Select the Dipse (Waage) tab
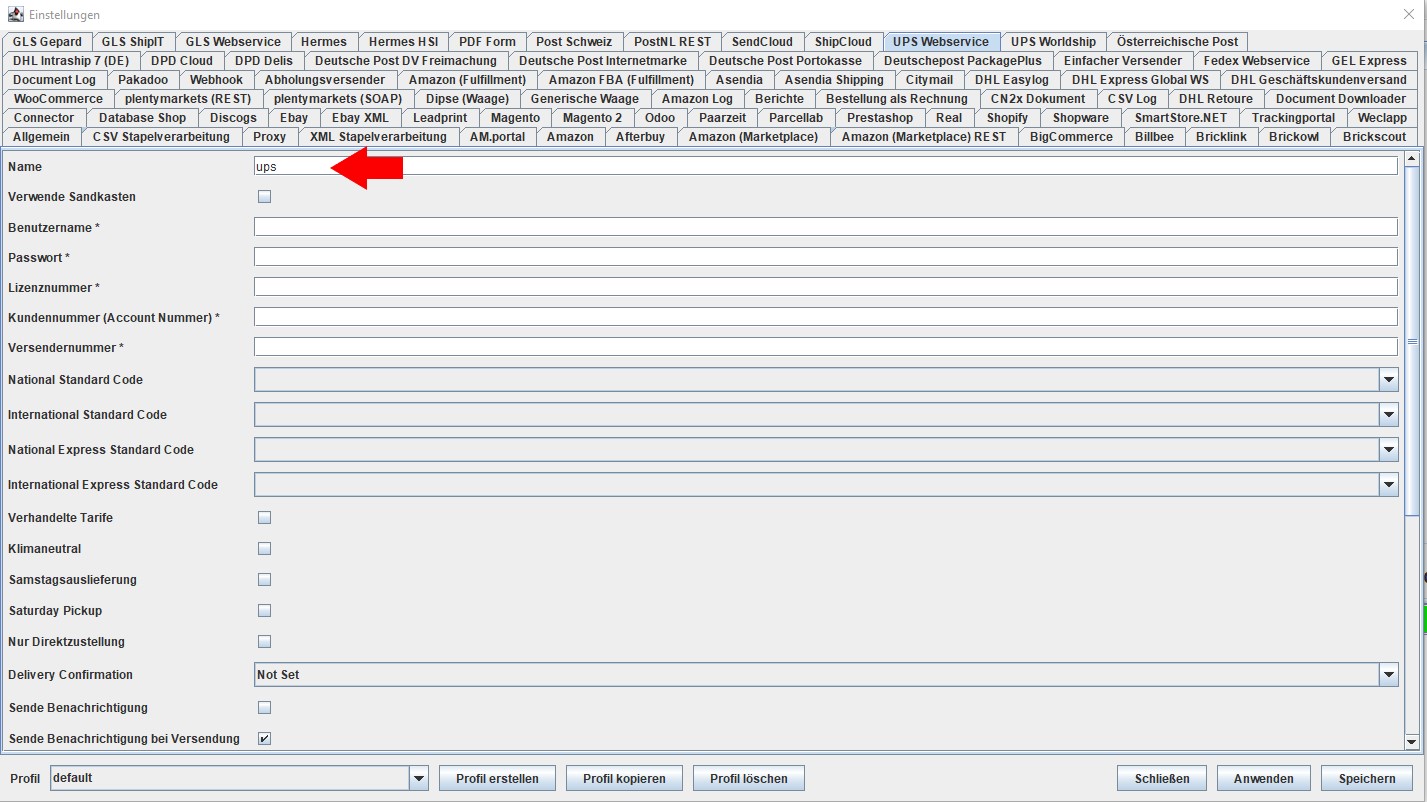The width and height of the screenshot is (1427, 802). click(x=467, y=99)
